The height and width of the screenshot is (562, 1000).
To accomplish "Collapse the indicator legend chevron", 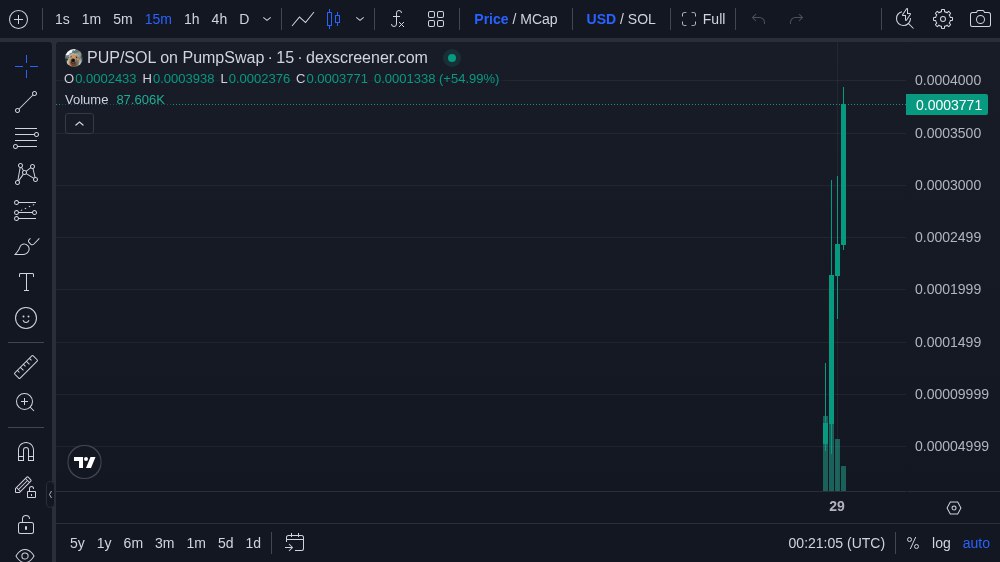I will 80,123.
